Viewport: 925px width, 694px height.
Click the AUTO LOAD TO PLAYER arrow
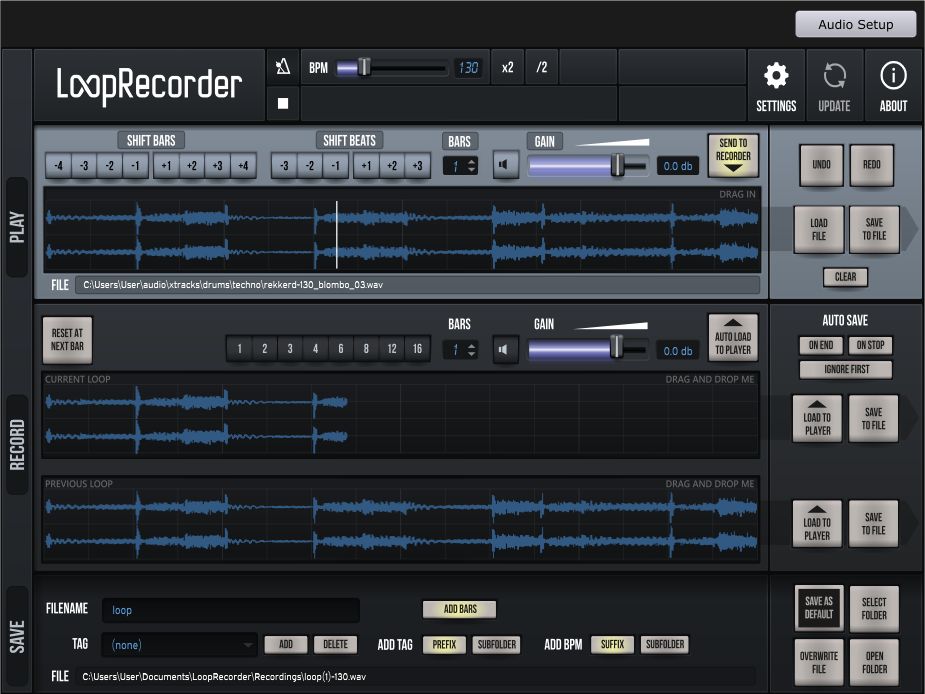point(733,337)
